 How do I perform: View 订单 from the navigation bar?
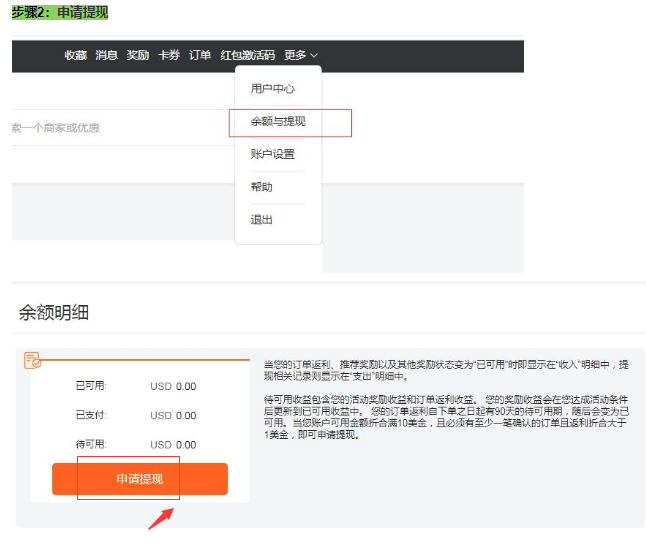point(200,55)
